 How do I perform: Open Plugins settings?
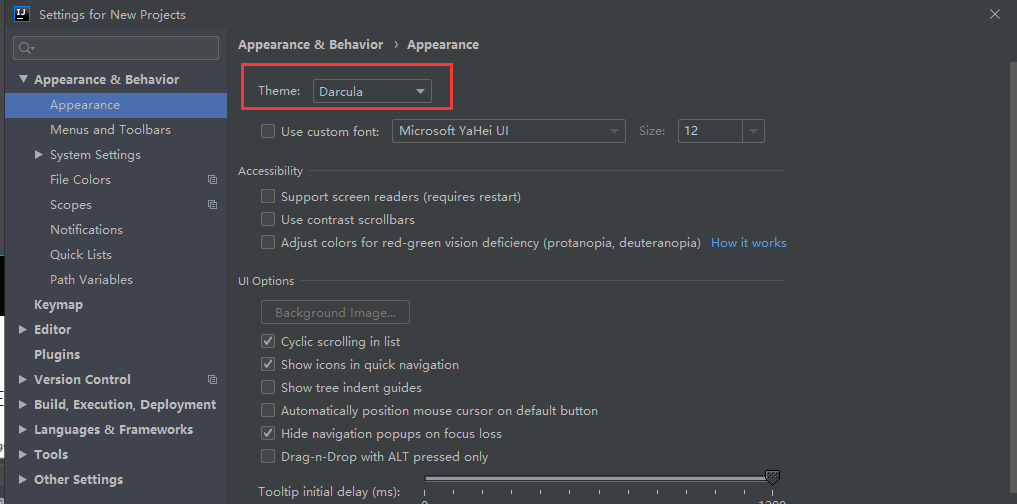57,355
